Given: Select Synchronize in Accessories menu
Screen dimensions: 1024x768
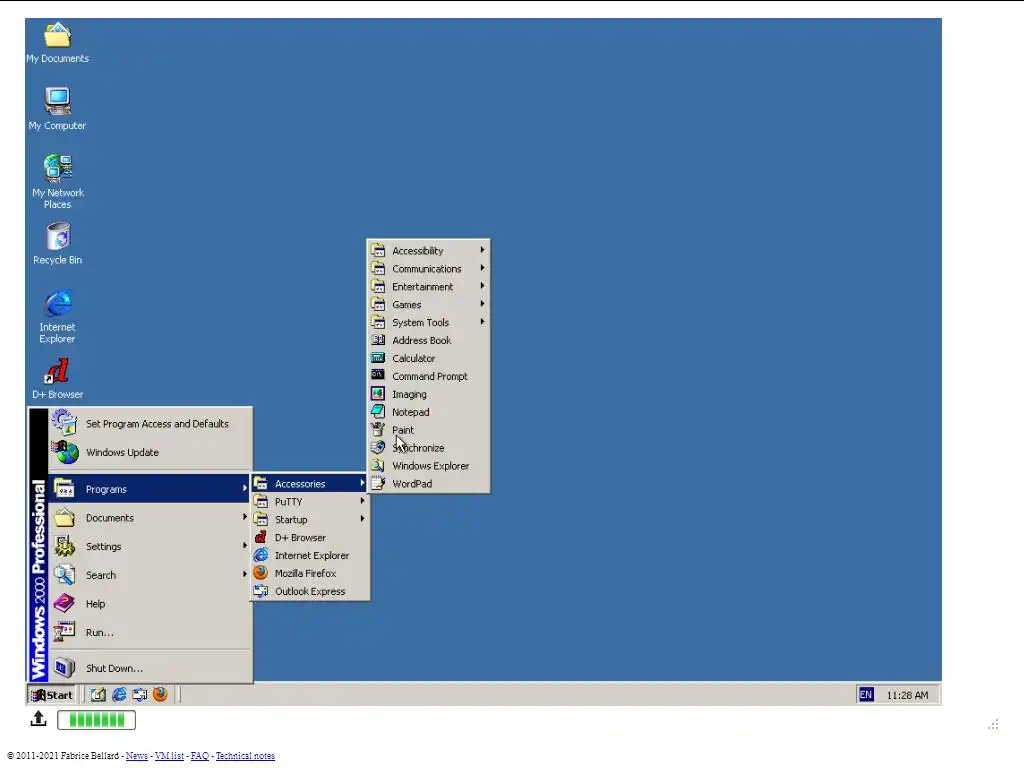Looking at the screenshot, I should point(428,448).
